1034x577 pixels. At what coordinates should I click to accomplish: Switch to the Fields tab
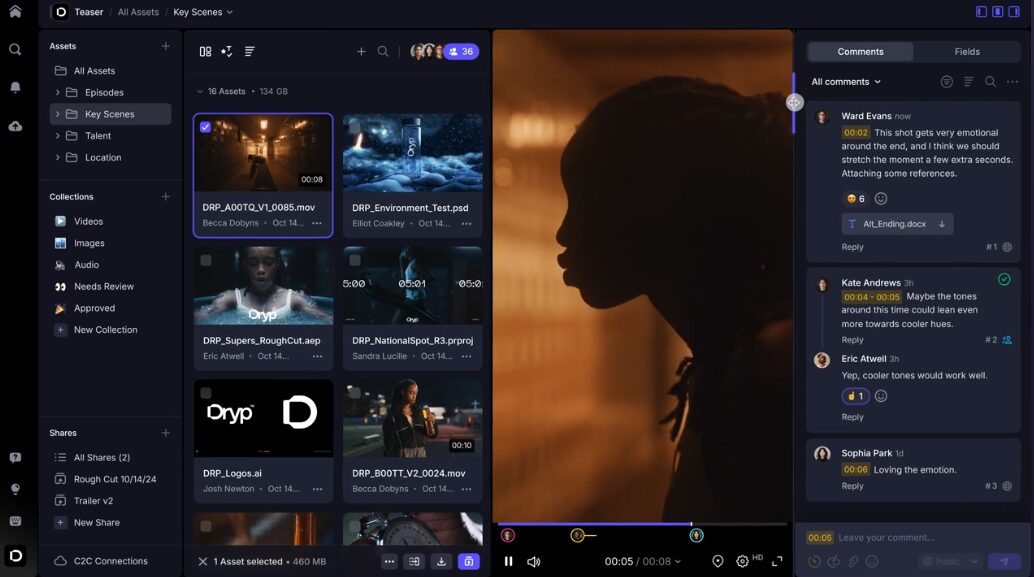click(967, 52)
